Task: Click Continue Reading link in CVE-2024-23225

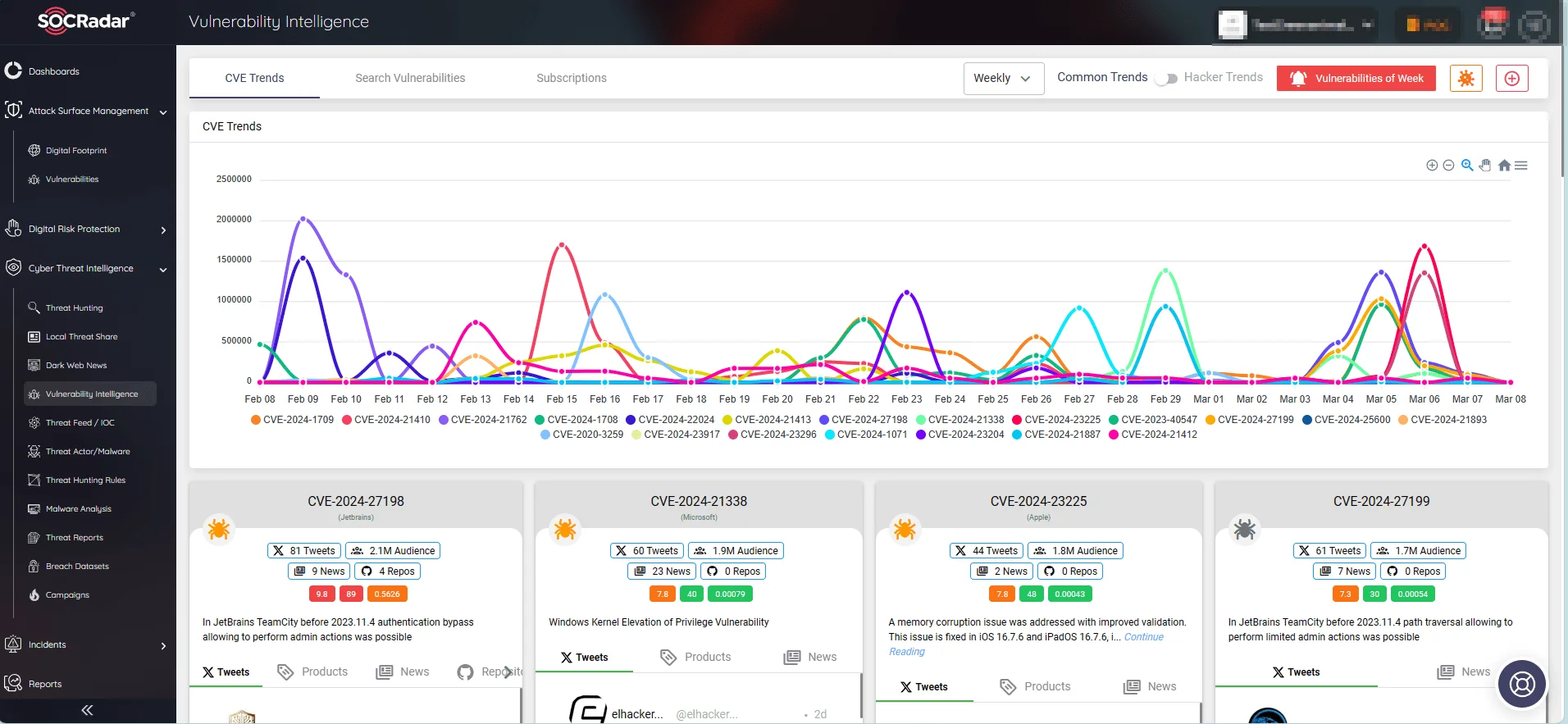Action: point(1026,644)
